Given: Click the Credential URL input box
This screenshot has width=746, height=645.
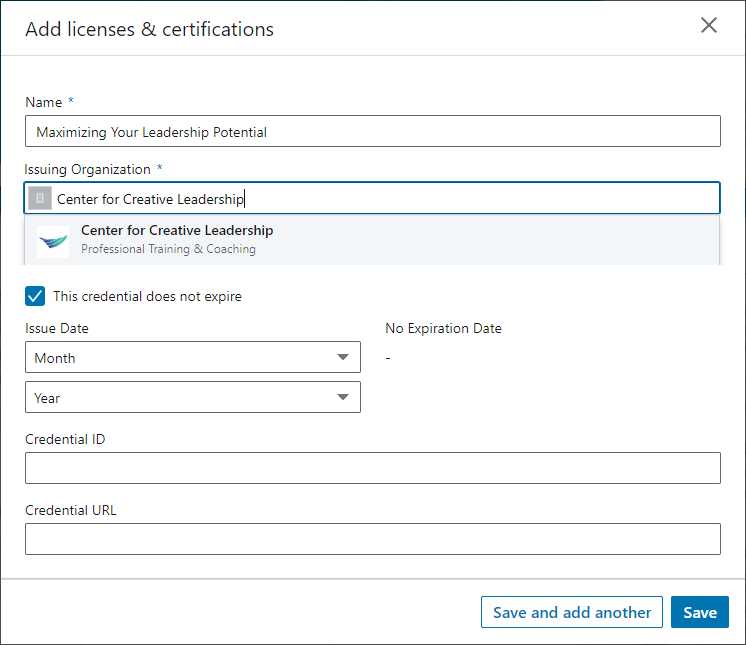Looking at the screenshot, I should [372, 539].
